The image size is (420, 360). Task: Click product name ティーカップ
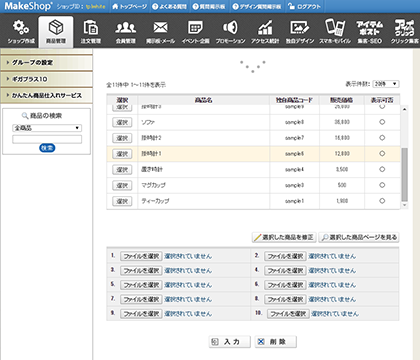pos(155,201)
